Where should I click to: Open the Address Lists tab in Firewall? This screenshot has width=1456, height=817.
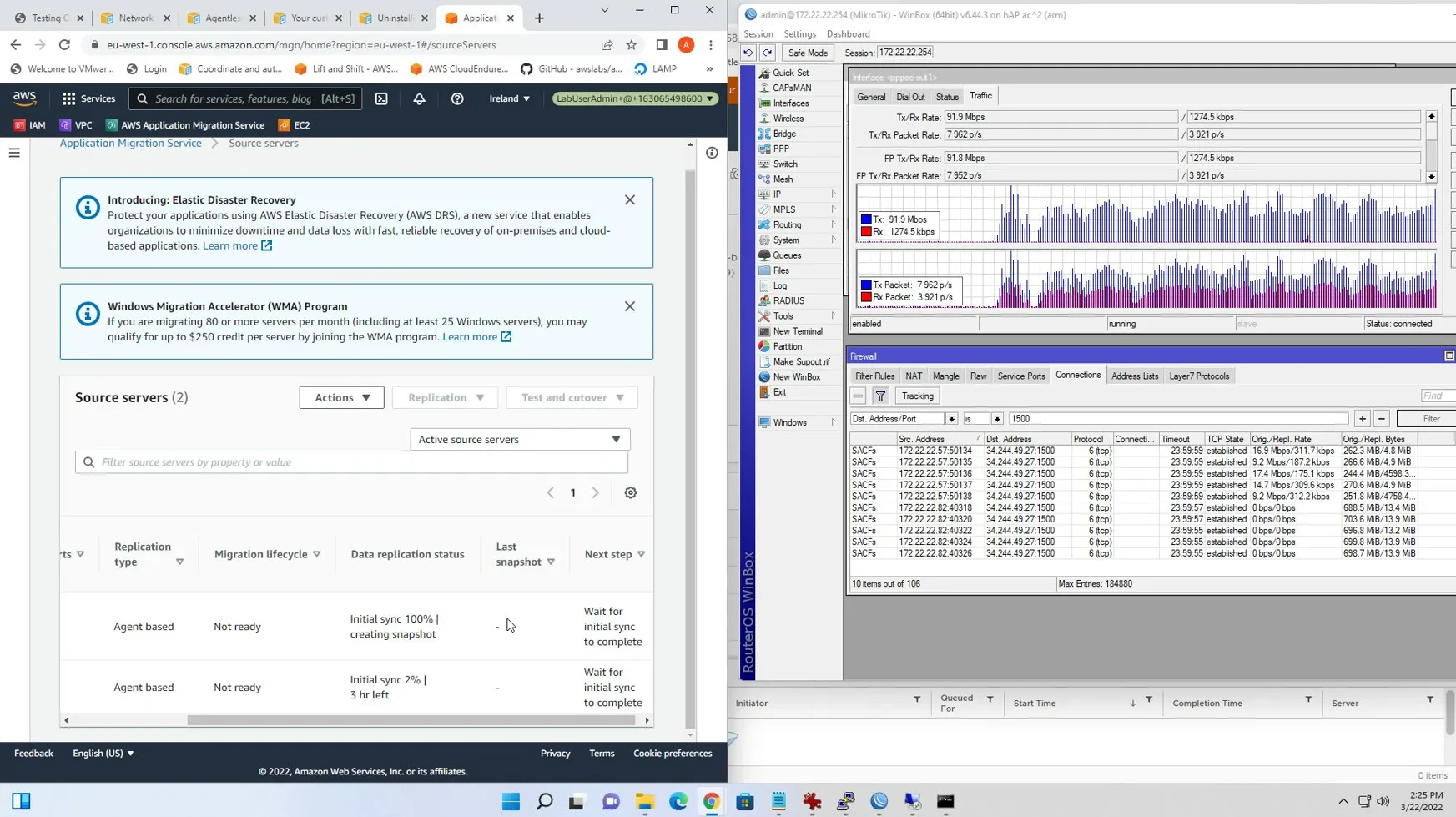tap(1135, 376)
